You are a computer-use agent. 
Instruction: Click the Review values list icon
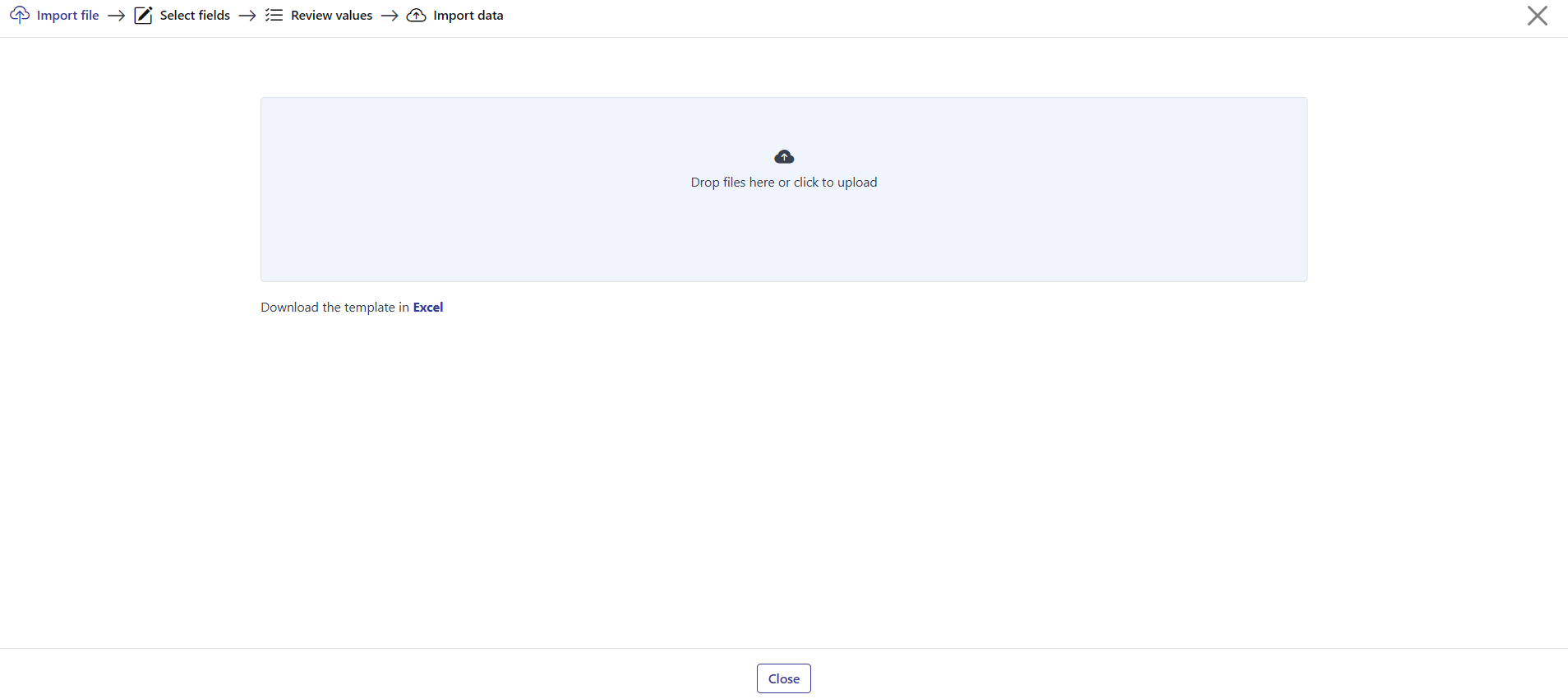point(274,15)
